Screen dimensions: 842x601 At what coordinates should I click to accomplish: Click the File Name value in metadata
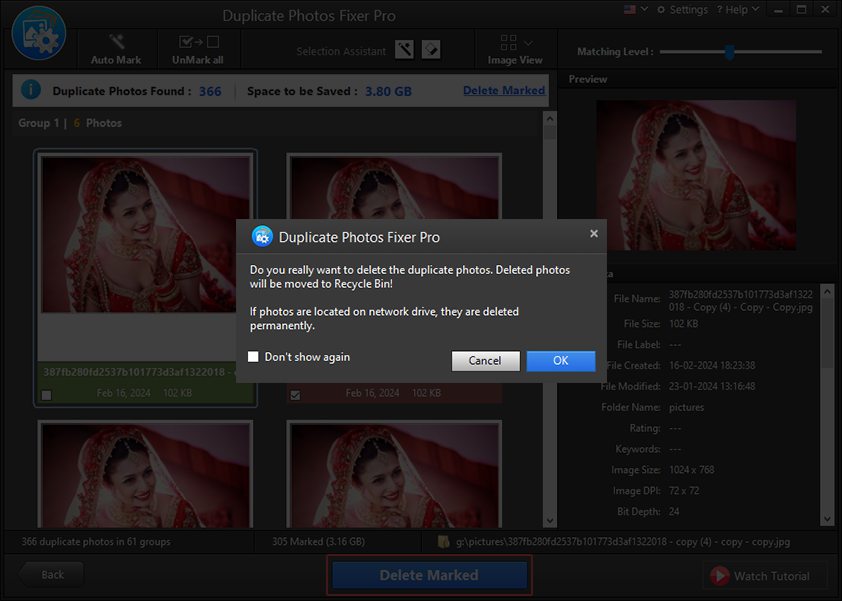[741, 301]
